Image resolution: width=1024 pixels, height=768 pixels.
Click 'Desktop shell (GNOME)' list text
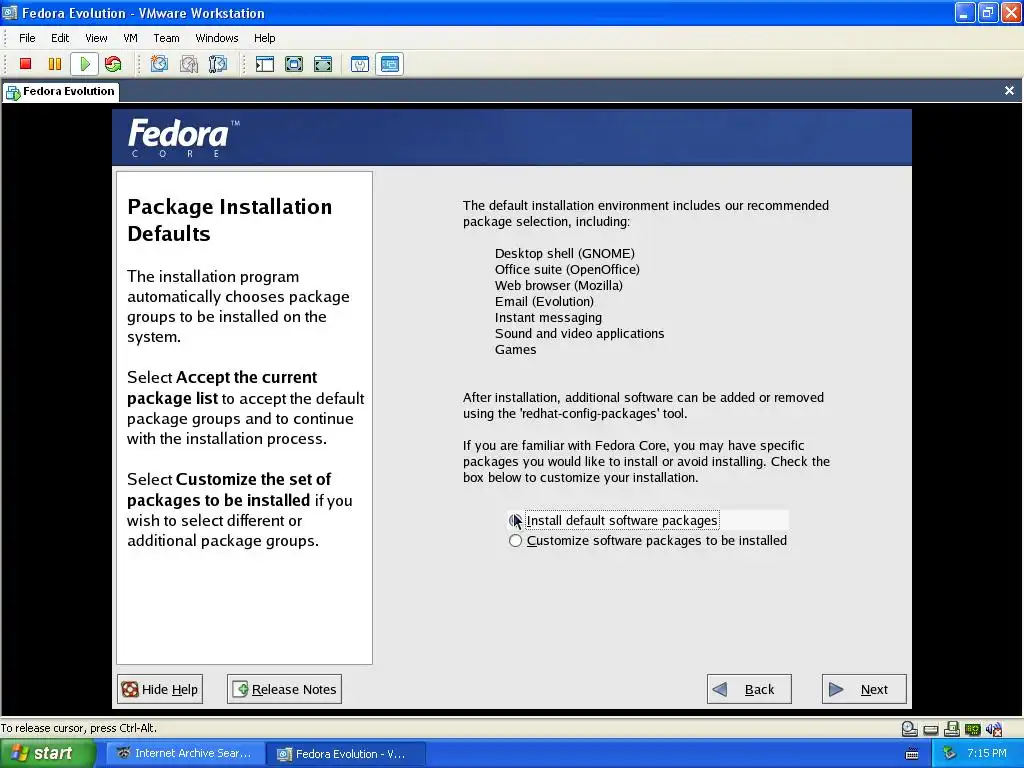tap(564, 253)
